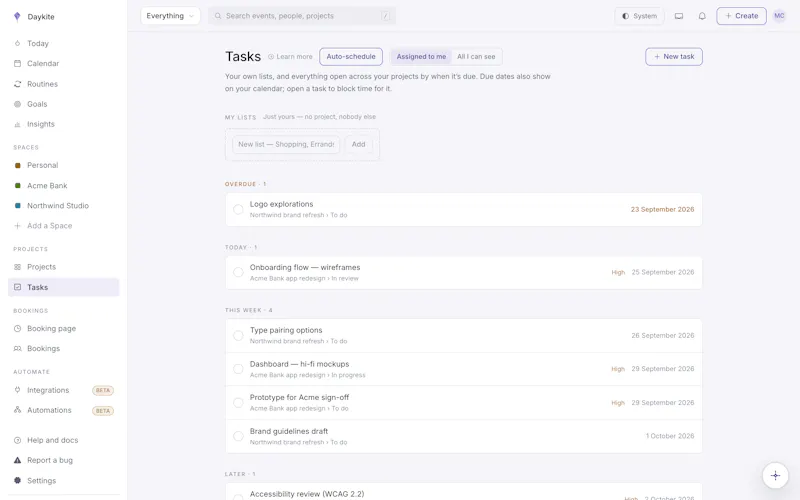Check off Dashboard — hi-fi mockups

[x=238, y=369]
